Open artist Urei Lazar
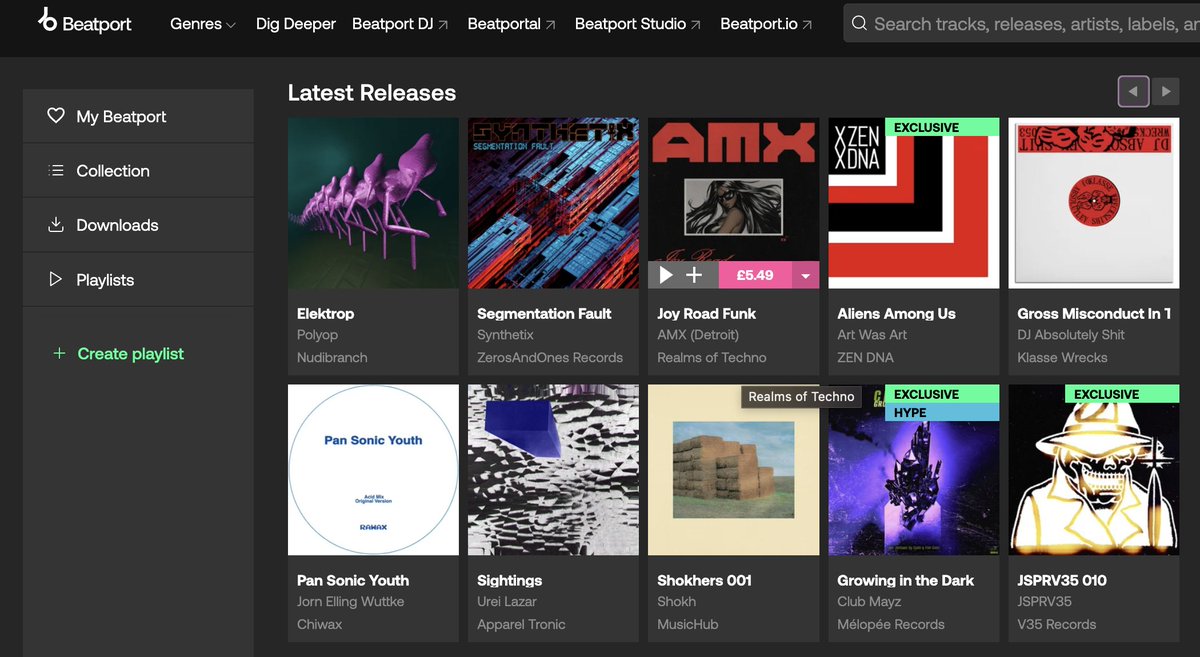 [x=507, y=602]
